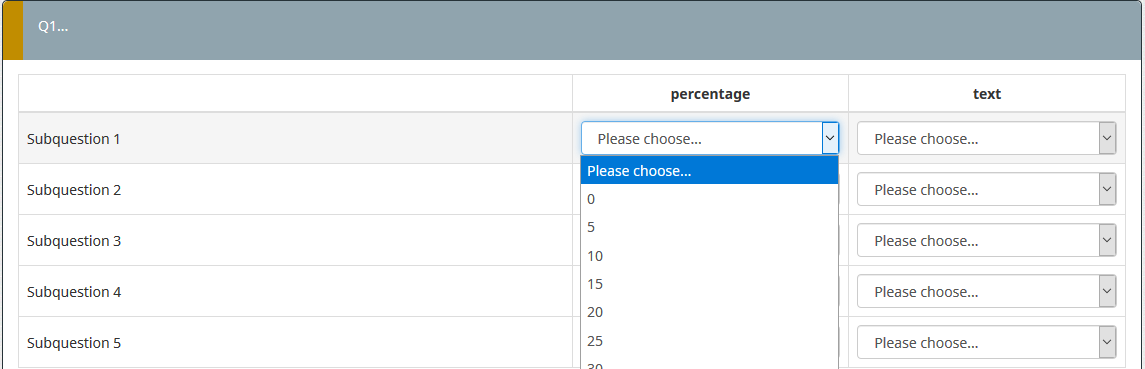Open Subquestion 4 text dropdown
The height and width of the screenshot is (369, 1145).
tap(987, 292)
